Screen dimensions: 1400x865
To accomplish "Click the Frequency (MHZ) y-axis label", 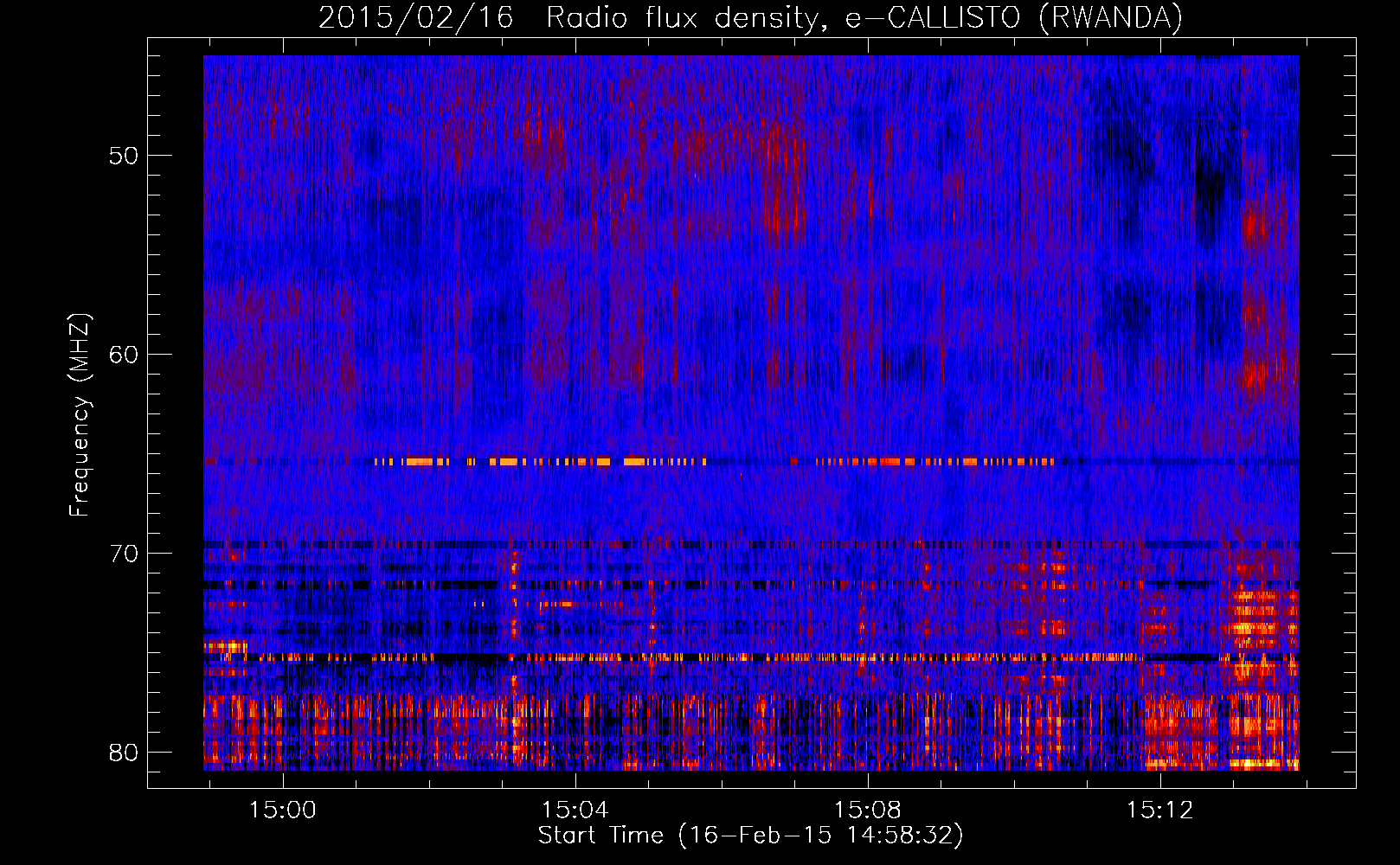I will pos(80,415).
